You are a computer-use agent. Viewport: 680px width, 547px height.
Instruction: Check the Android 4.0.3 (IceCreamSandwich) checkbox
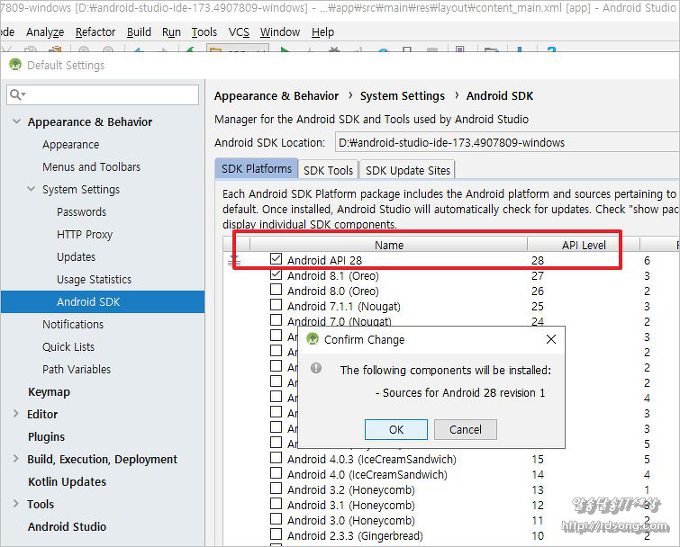coord(276,459)
